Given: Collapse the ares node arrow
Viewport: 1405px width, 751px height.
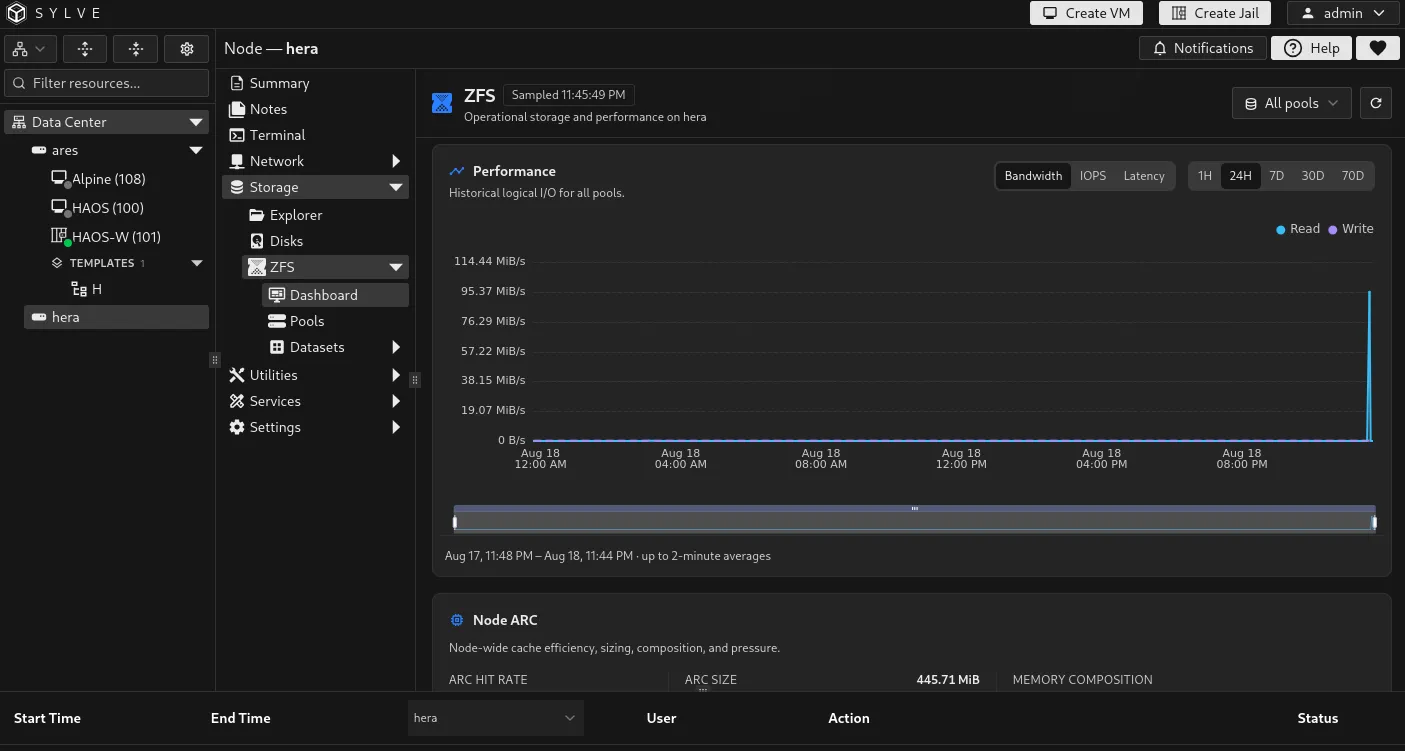Looking at the screenshot, I should coord(196,150).
